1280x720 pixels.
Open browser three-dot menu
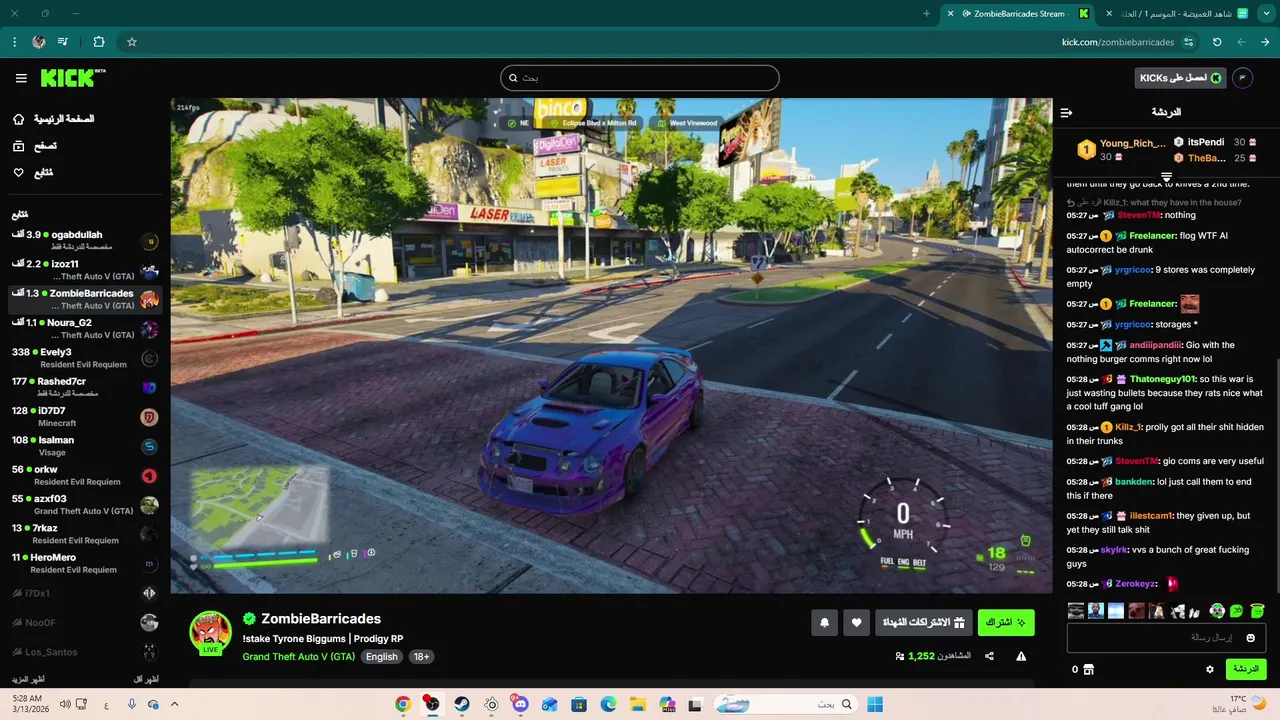pyautogui.click(x=14, y=42)
